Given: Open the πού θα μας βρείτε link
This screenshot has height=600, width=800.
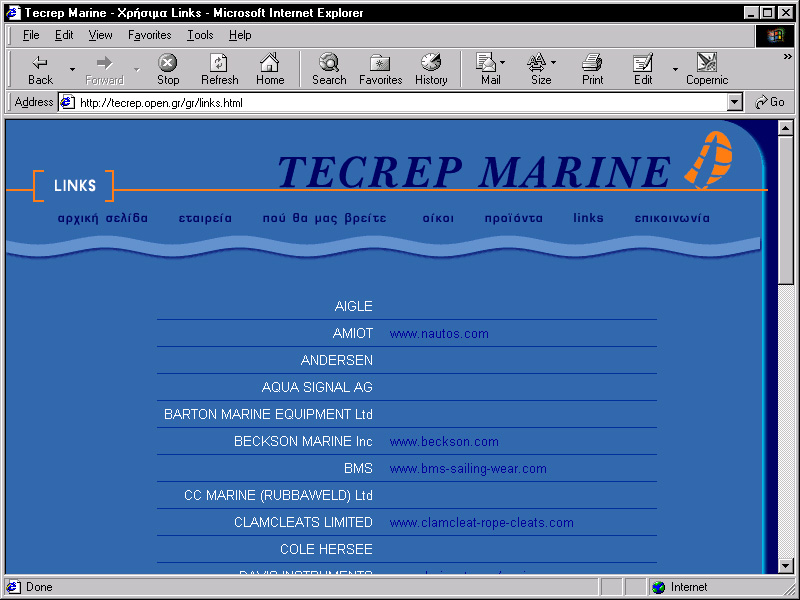Looking at the screenshot, I should (x=324, y=218).
